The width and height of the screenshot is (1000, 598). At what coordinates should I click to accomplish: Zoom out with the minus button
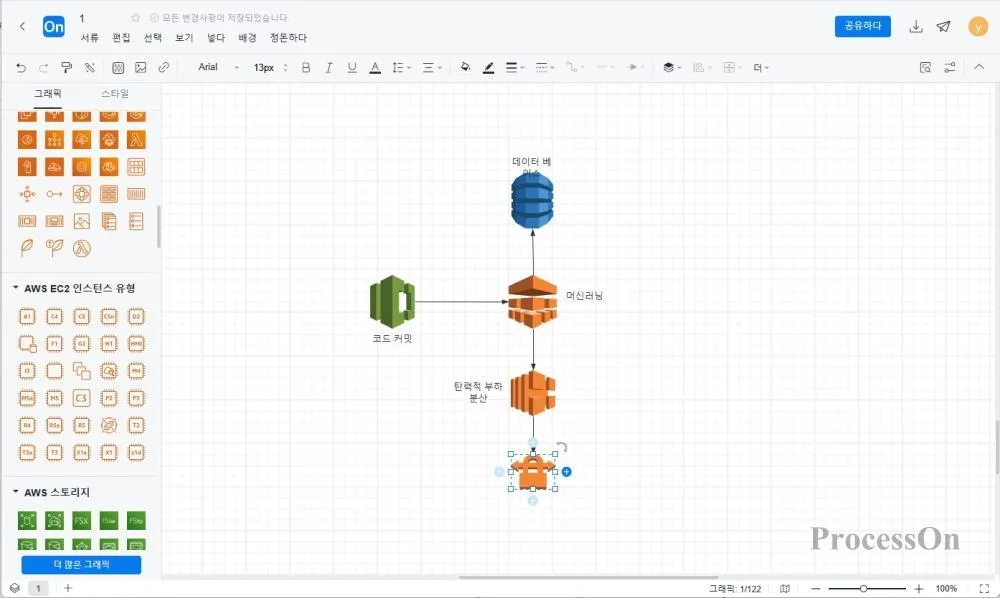(816, 588)
